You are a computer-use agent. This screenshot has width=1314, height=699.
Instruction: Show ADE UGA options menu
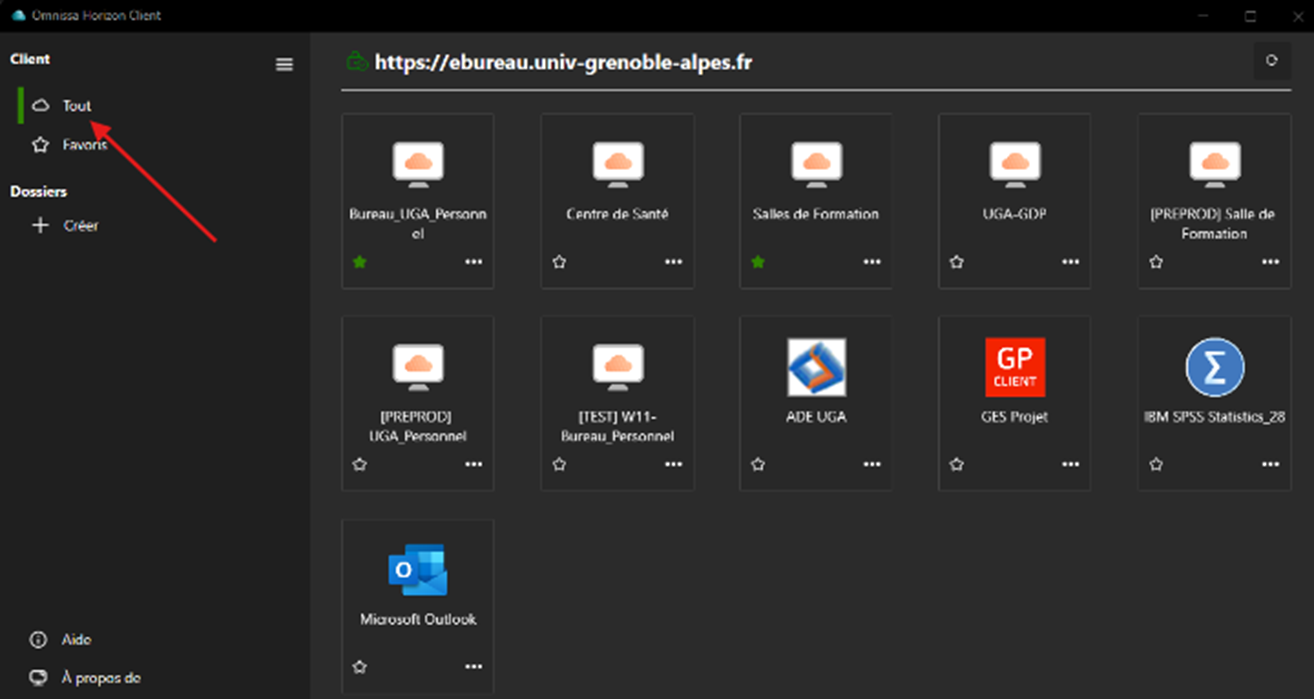(x=872, y=464)
